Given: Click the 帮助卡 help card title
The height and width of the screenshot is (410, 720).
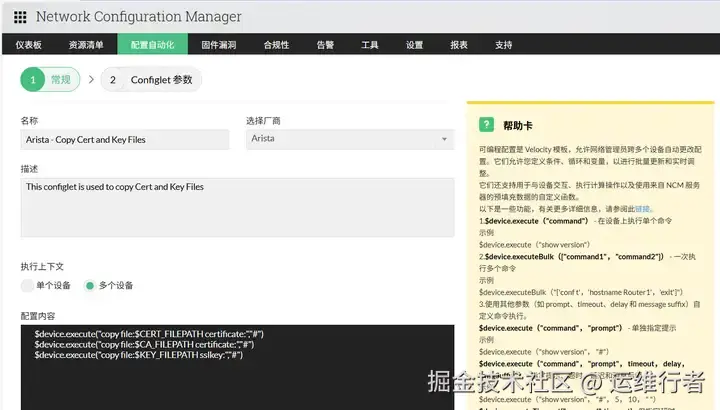Looking at the screenshot, I should pyautogui.click(x=518, y=126).
